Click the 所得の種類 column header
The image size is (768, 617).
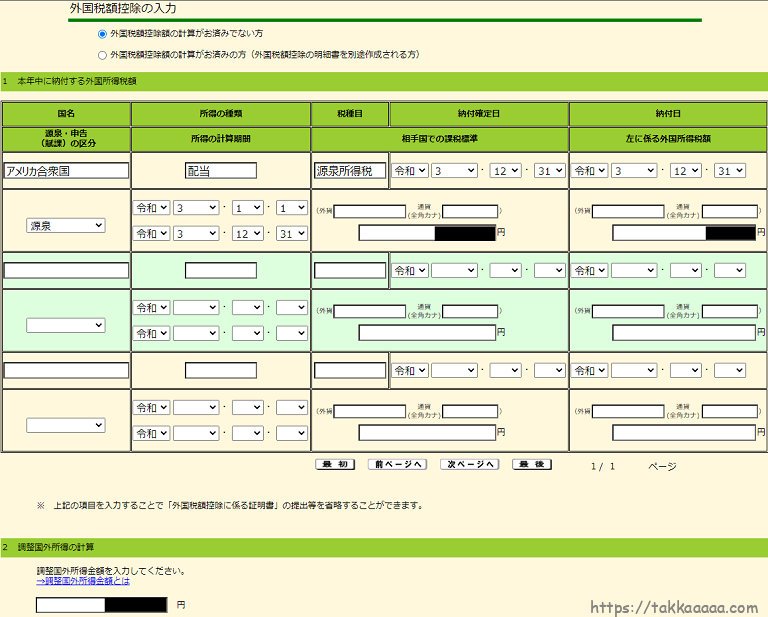(x=221, y=114)
